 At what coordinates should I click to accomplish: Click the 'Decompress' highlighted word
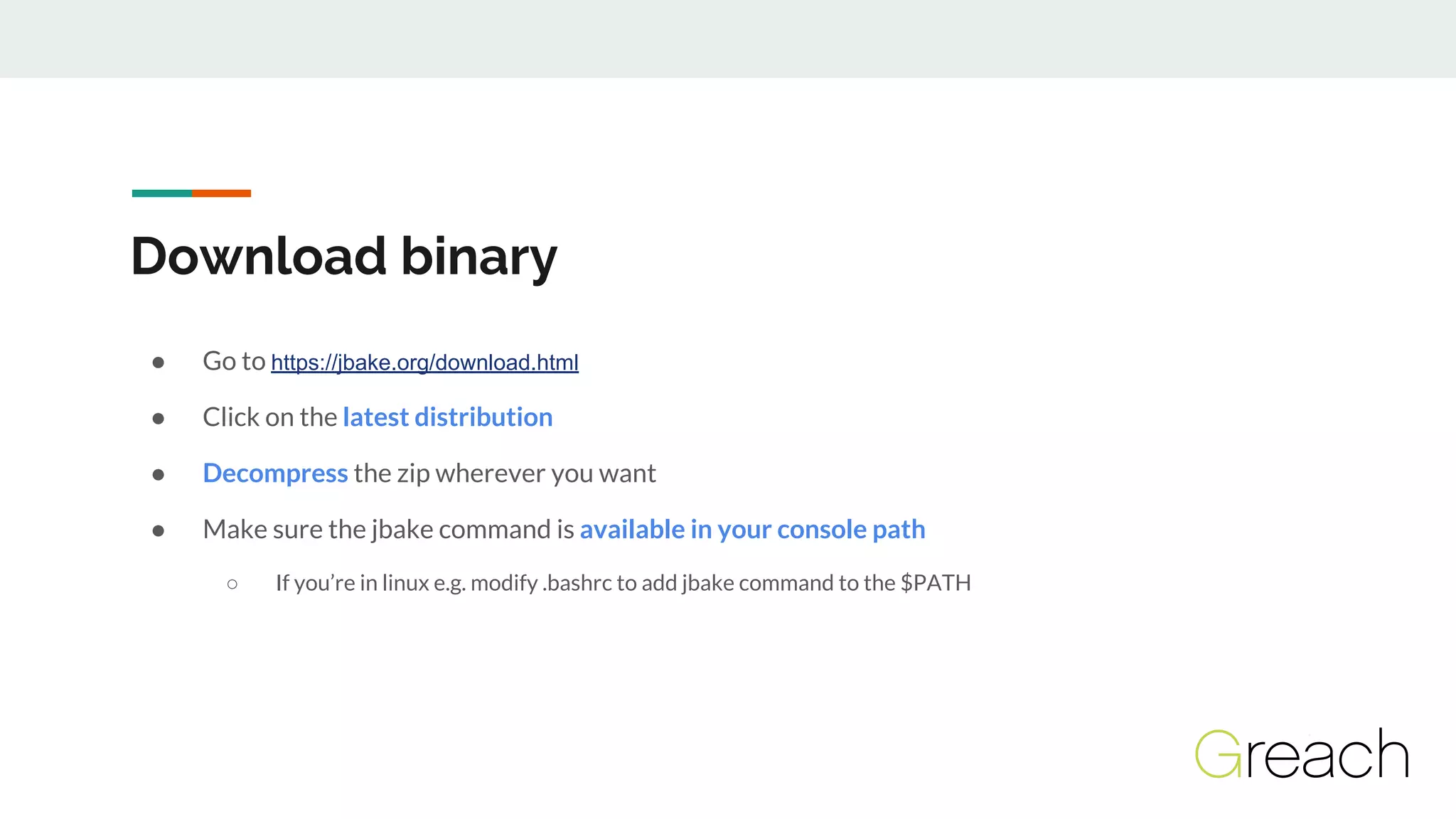pos(275,473)
